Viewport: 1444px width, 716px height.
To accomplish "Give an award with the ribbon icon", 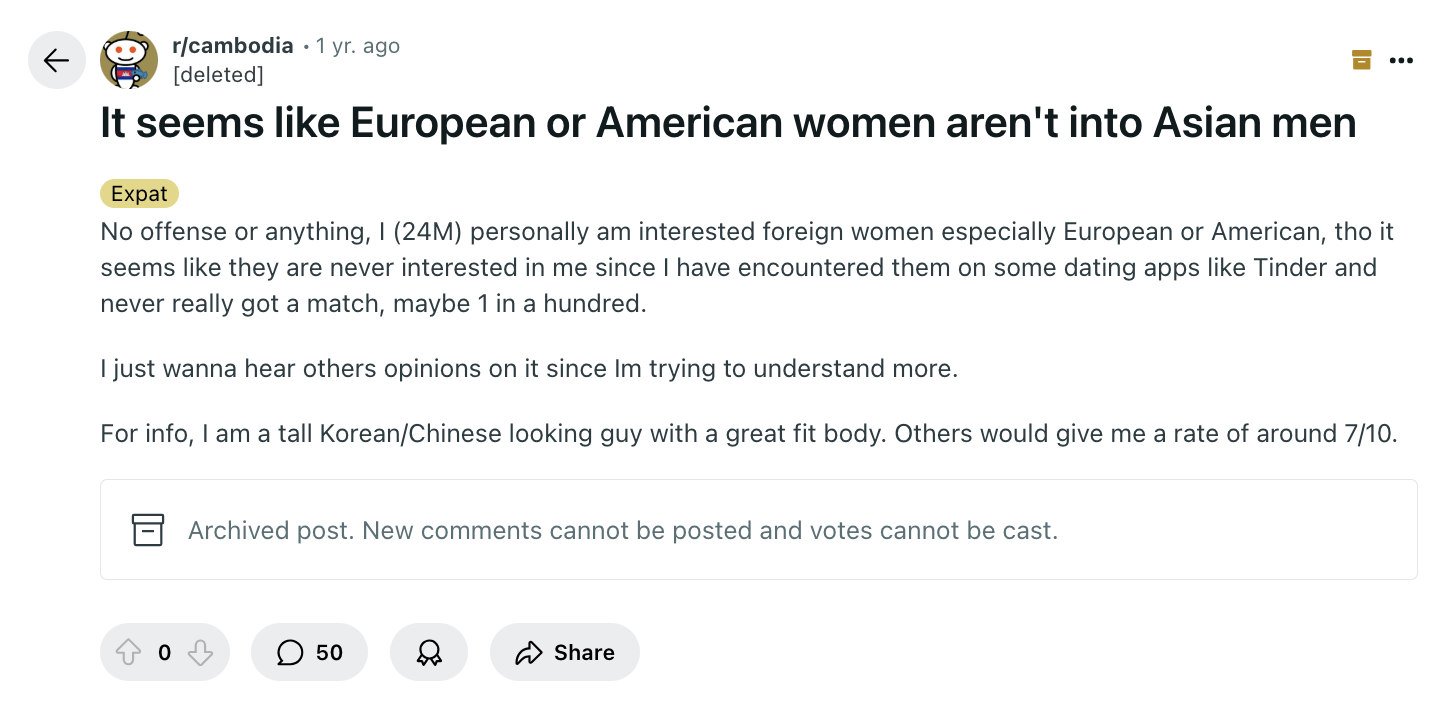I will click(x=429, y=653).
